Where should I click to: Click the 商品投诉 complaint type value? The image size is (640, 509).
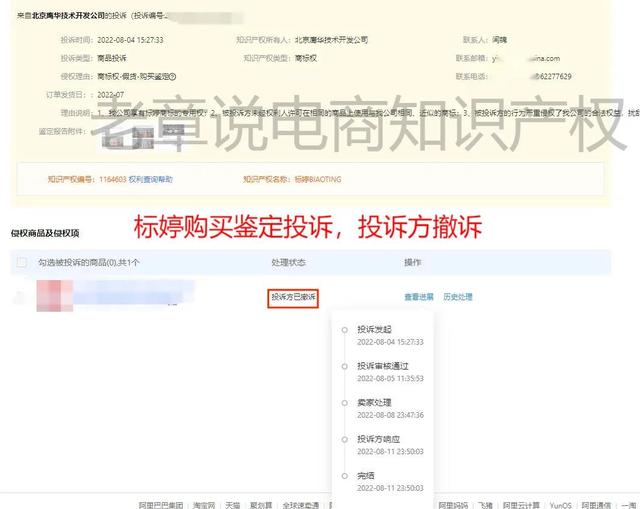point(112,58)
